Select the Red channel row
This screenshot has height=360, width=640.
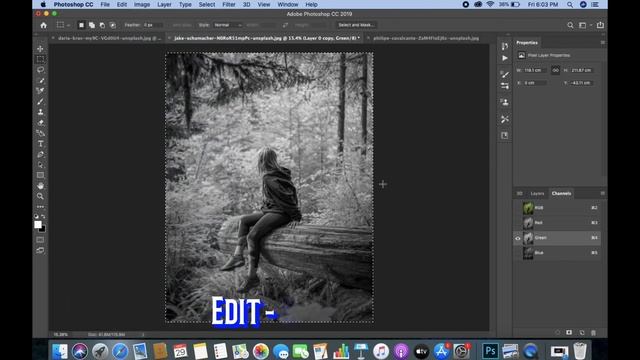pos(557,223)
